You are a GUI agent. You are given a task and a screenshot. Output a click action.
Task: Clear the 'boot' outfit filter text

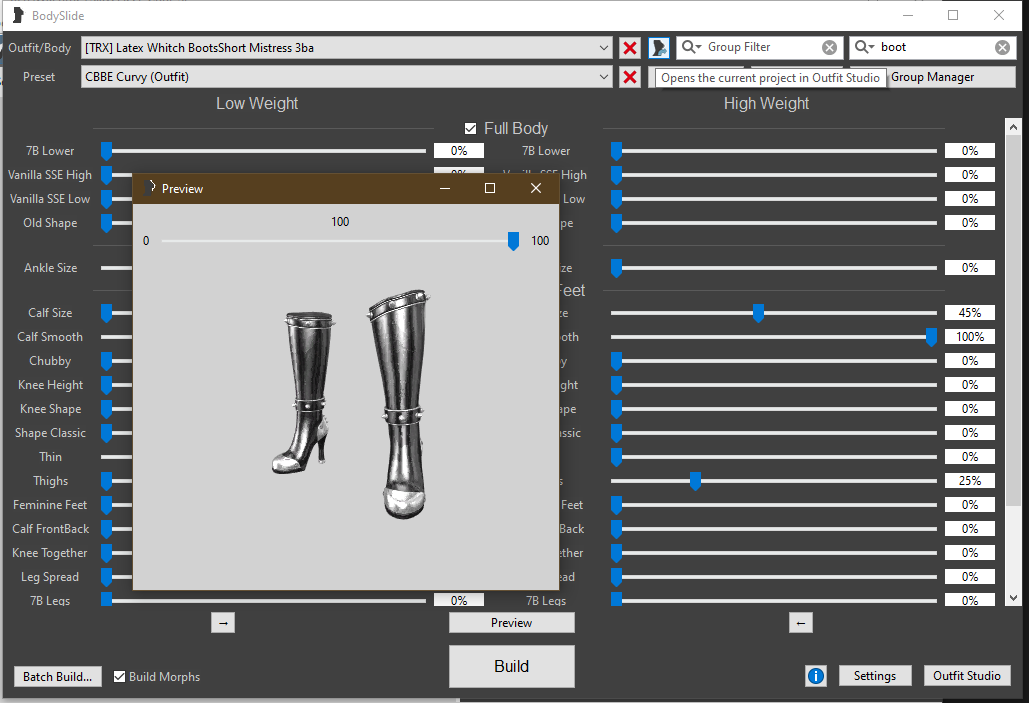tap(1002, 47)
